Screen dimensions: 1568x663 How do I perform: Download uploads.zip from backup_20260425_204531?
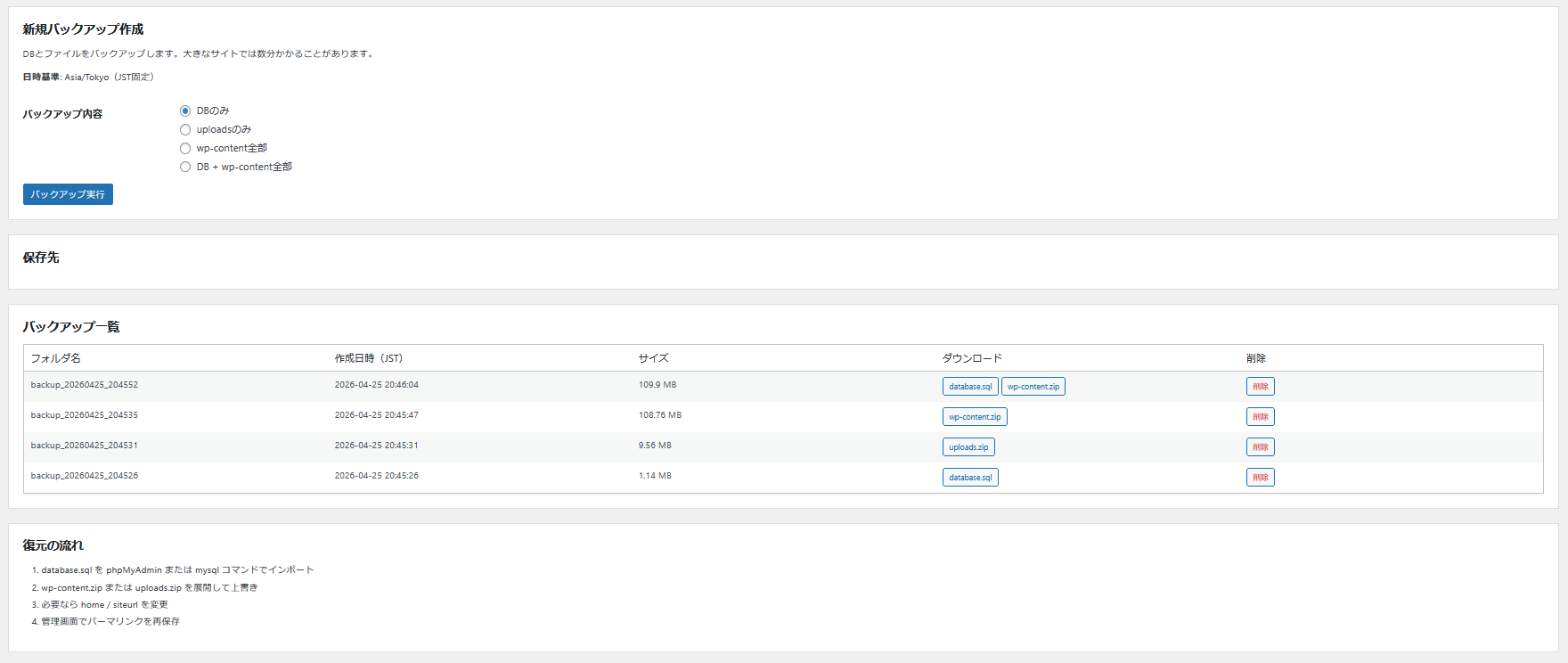coord(968,447)
